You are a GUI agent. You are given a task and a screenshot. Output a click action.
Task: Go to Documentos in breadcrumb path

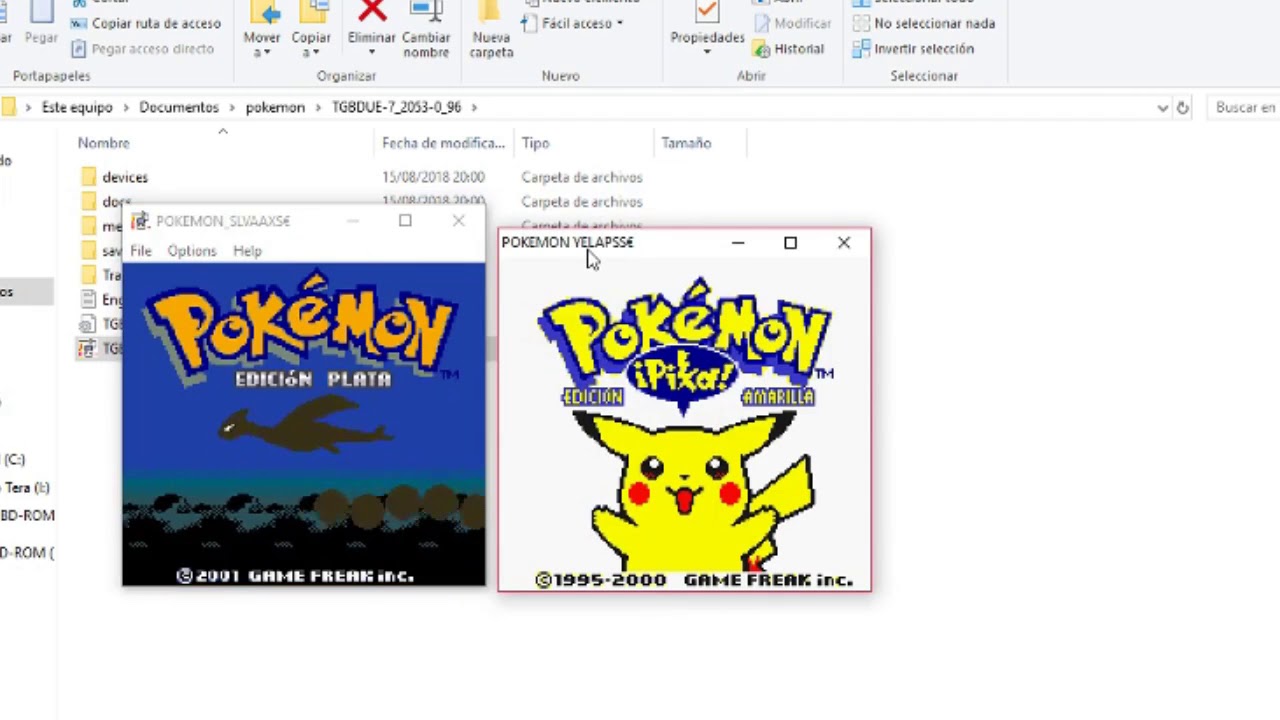point(179,107)
